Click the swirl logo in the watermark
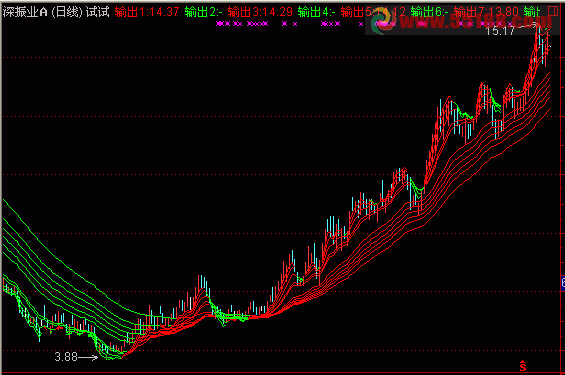565x375 pixels. pos(382,21)
